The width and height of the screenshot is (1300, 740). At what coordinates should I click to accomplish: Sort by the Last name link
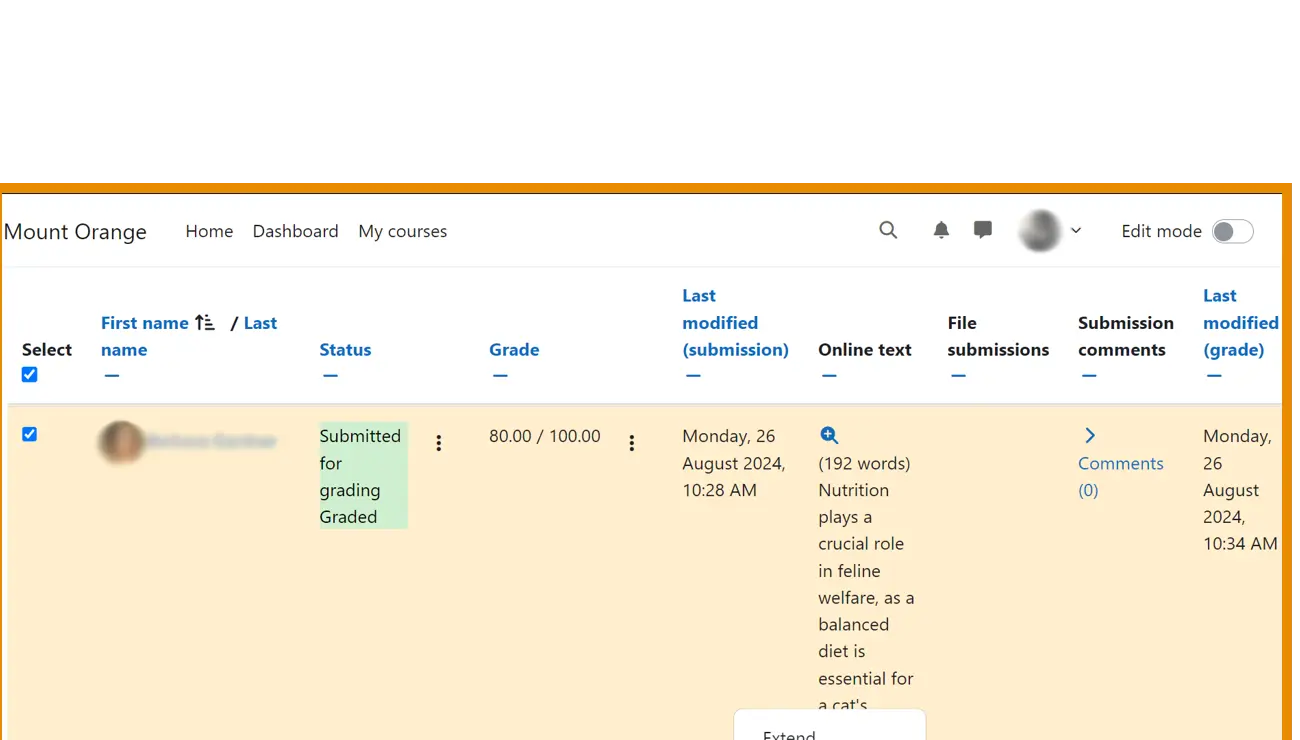click(x=260, y=323)
